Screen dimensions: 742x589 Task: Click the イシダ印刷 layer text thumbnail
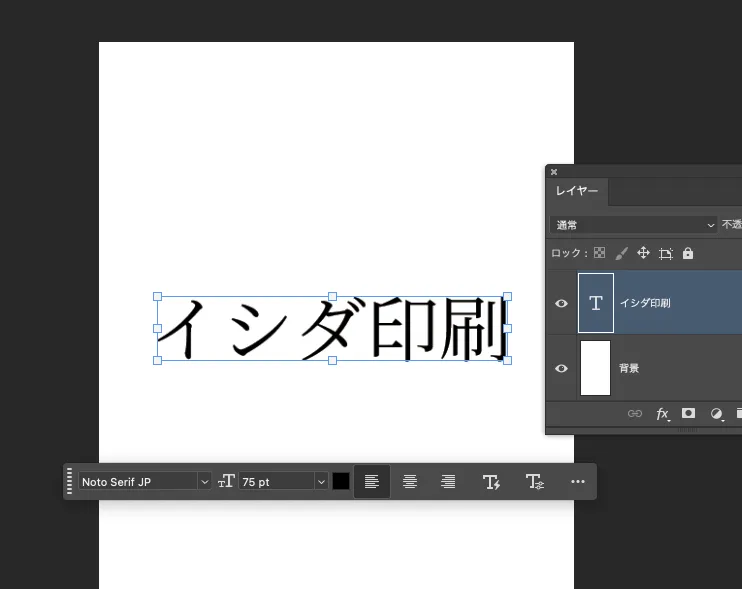596,303
